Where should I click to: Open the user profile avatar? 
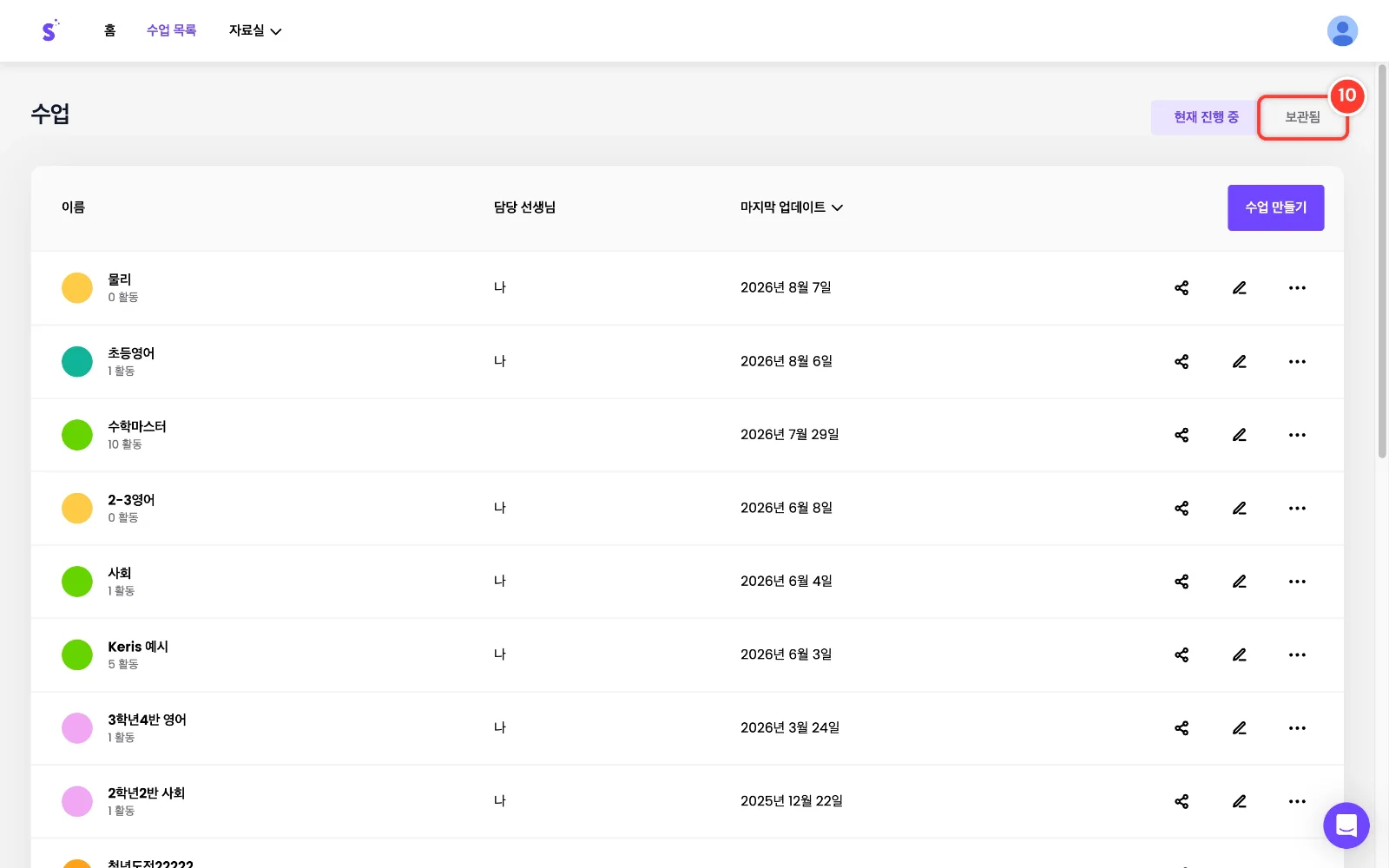[1342, 31]
